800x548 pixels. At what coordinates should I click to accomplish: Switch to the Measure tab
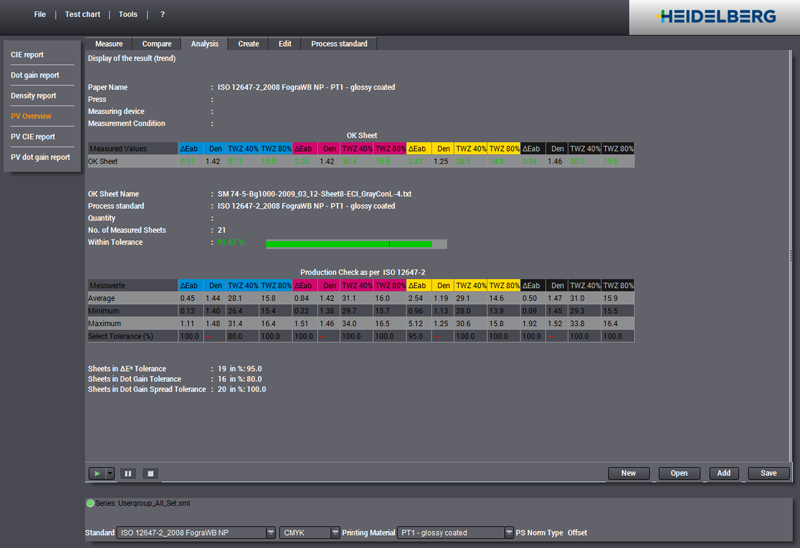coord(109,44)
